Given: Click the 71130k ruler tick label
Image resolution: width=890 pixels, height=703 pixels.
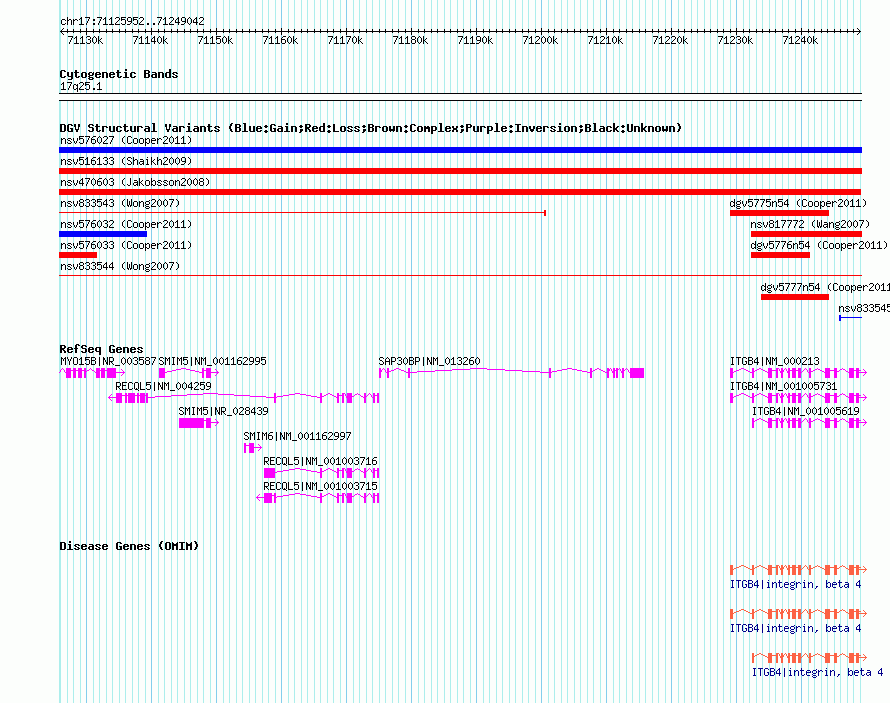Looking at the screenshot, I should coord(85,40).
